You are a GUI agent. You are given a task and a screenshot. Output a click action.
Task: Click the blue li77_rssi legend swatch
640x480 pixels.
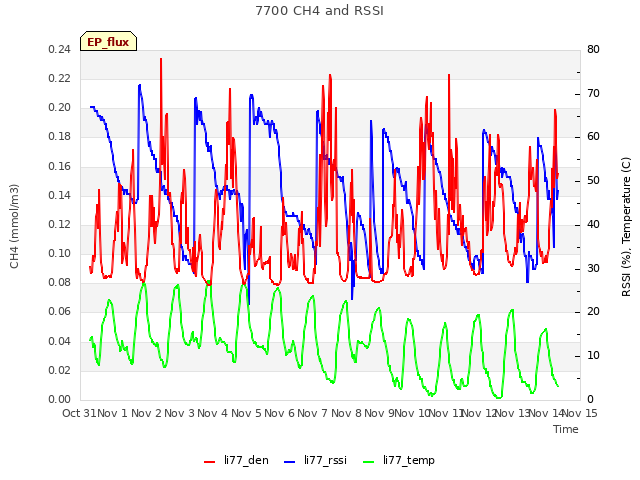point(289,462)
